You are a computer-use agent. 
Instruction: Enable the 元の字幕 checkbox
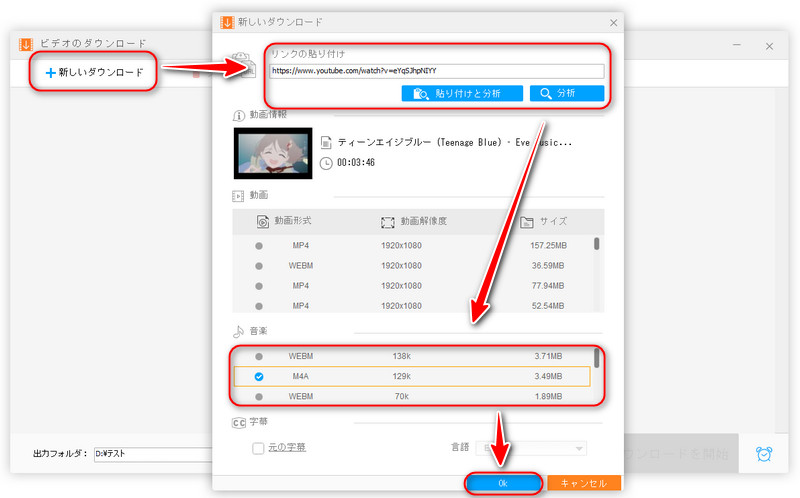click(259, 449)
